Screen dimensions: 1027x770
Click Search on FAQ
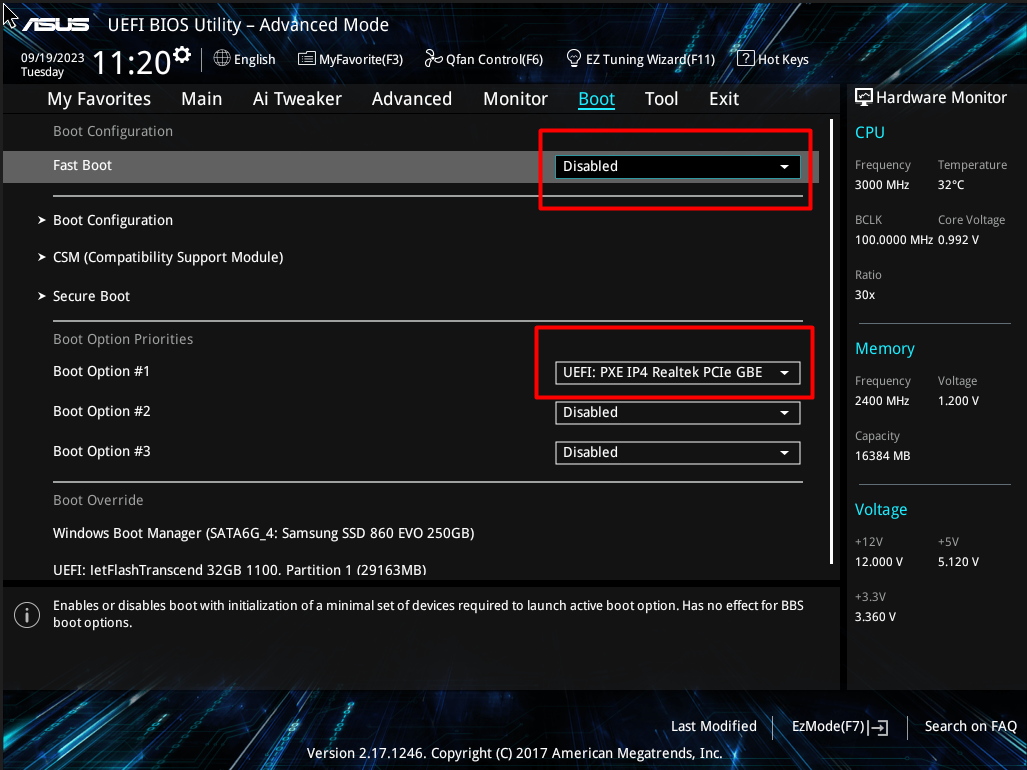[969, 726]
